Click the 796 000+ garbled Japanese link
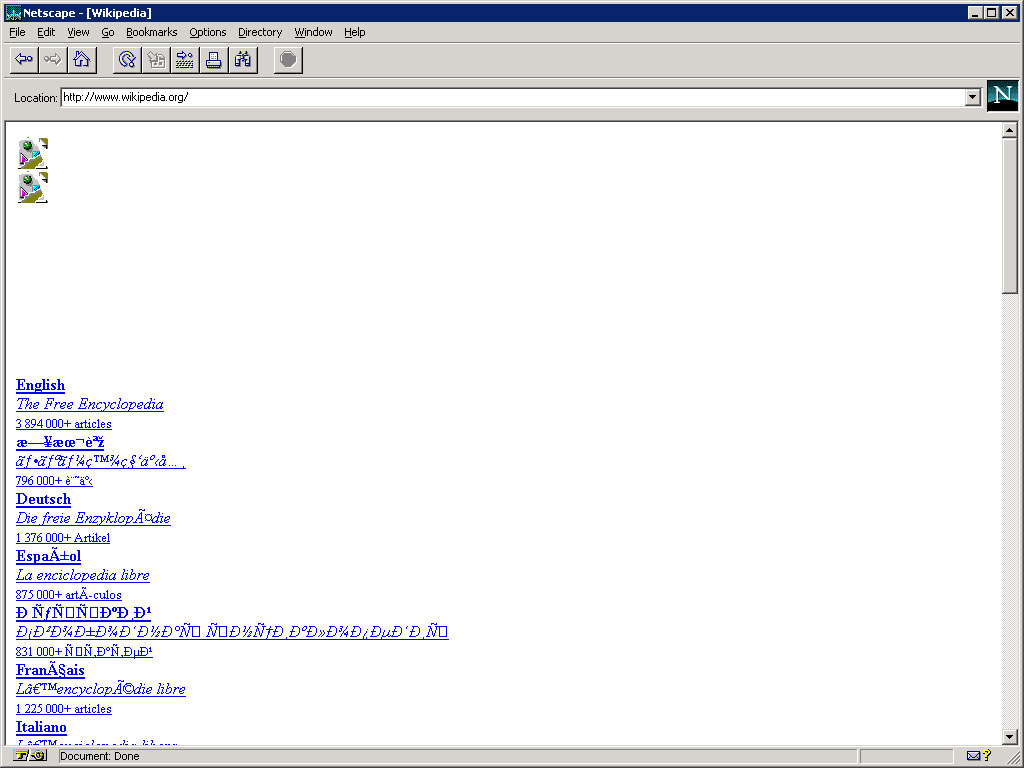This screenshot has height=768, width=1024. pyautogui.click(x=54, y=481)
